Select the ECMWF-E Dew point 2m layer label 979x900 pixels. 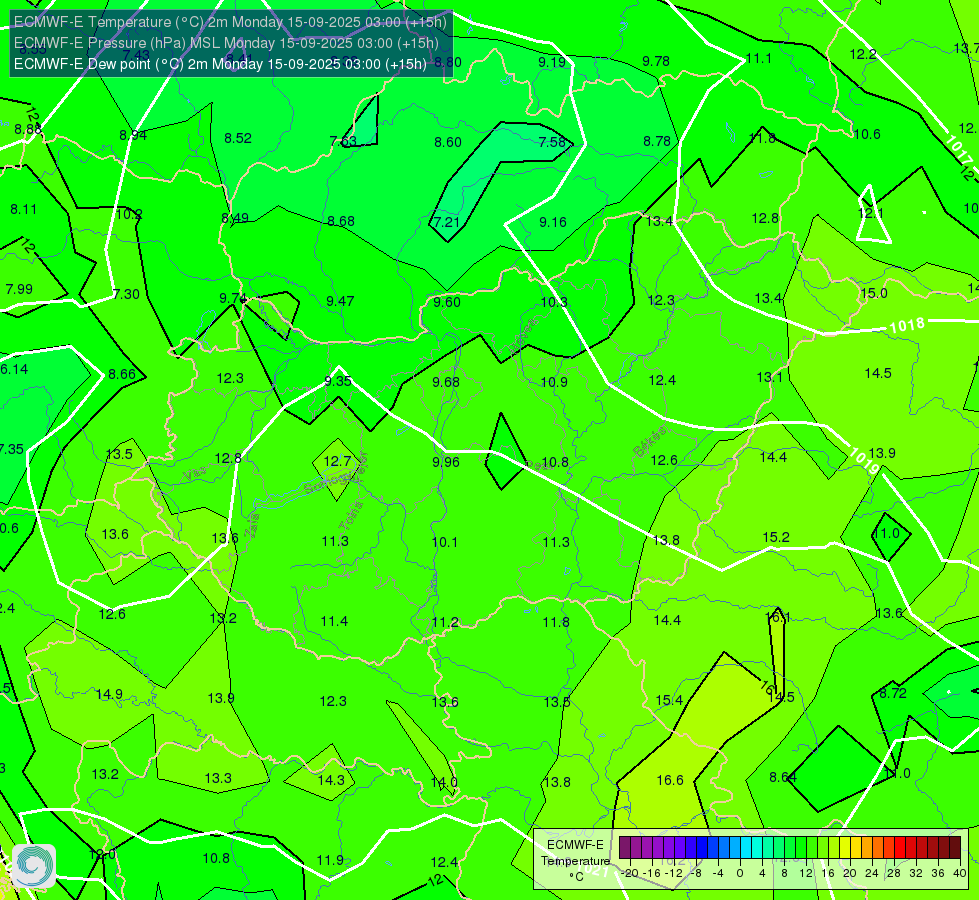pos(220,64)
